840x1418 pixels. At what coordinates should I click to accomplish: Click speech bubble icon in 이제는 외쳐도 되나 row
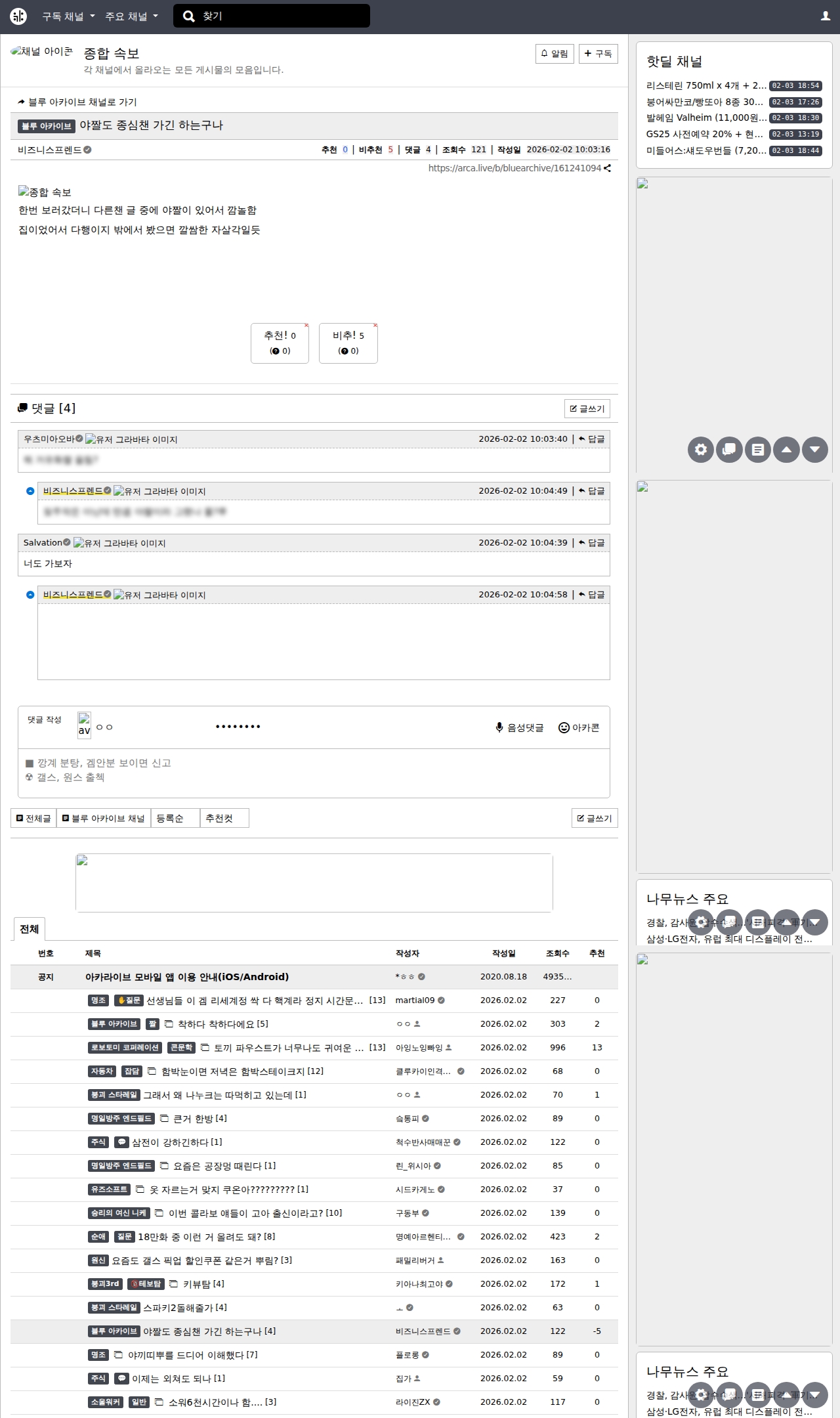[121, 1379]
